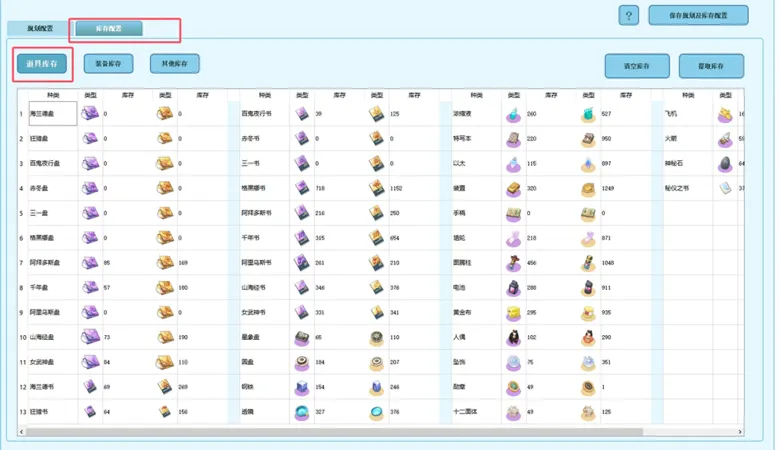Click gold-base doll icon in 人偶 row
This screenshot has height=450, width=780.
click(x=588, y=338)
